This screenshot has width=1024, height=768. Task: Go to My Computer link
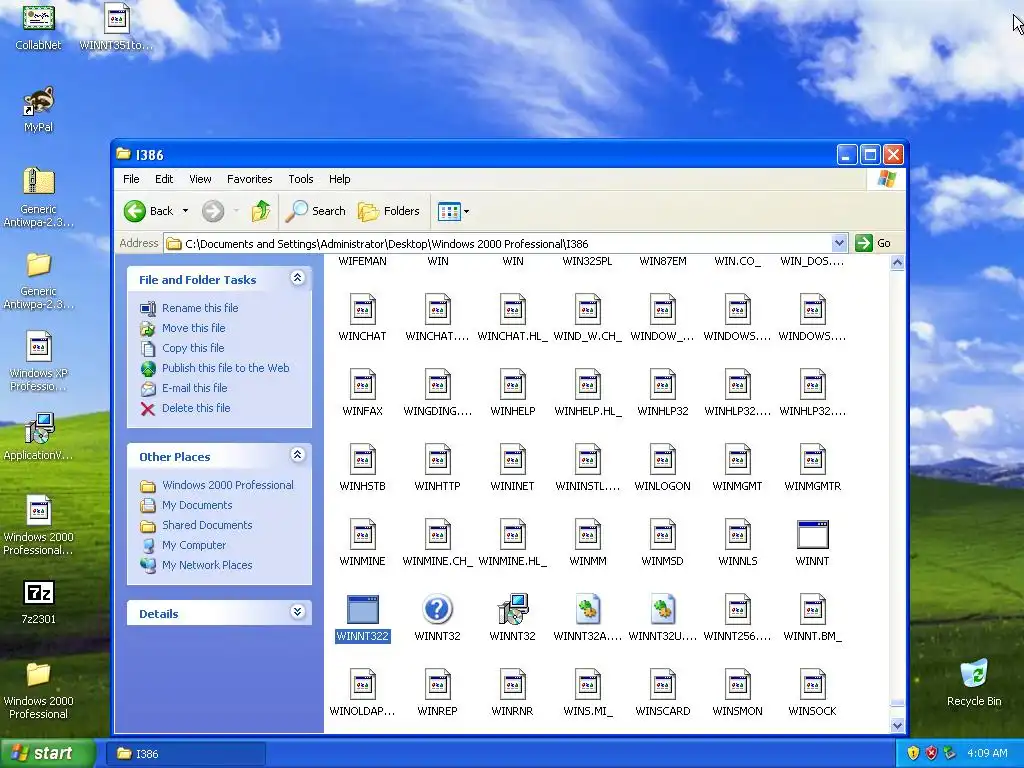[x=194, y=545]
